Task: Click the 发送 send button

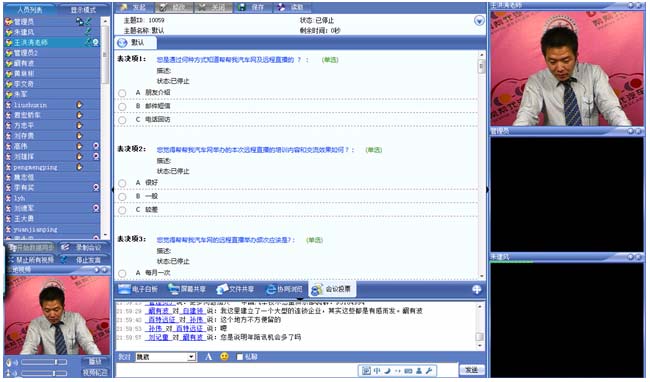Action: (x=472, y=370)
